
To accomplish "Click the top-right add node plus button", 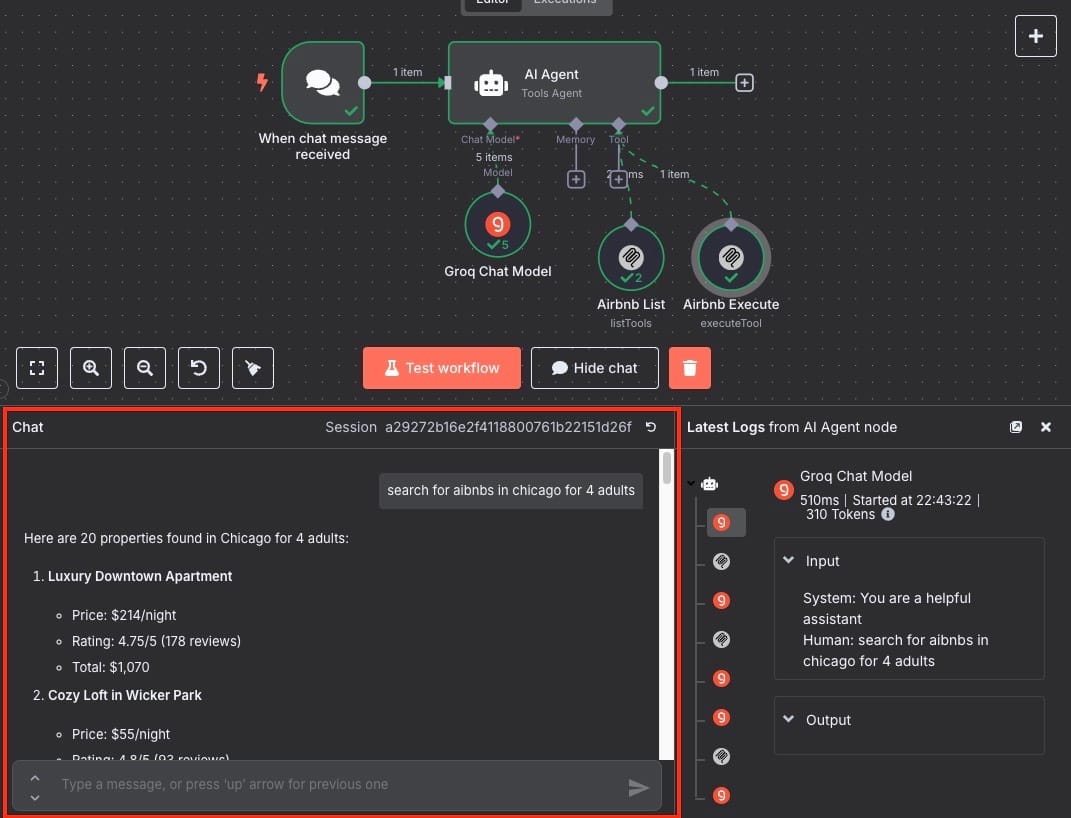I will [1035, 36].
